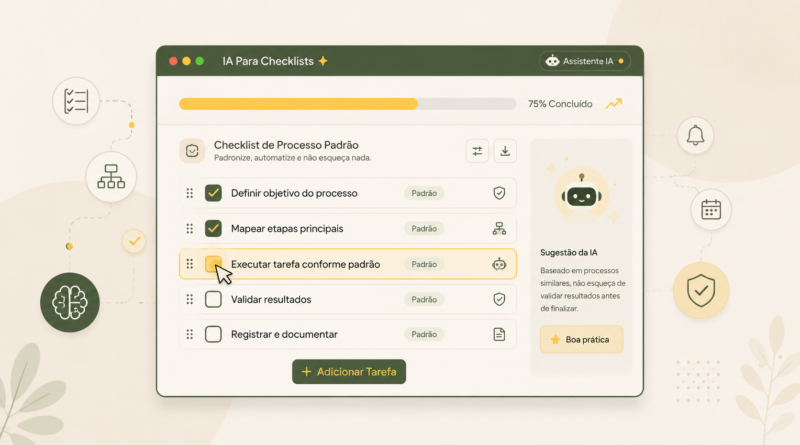
Task: Click the Padronize, automatize subtitle text
Action: pyautogui.click(x=292, y=158)
